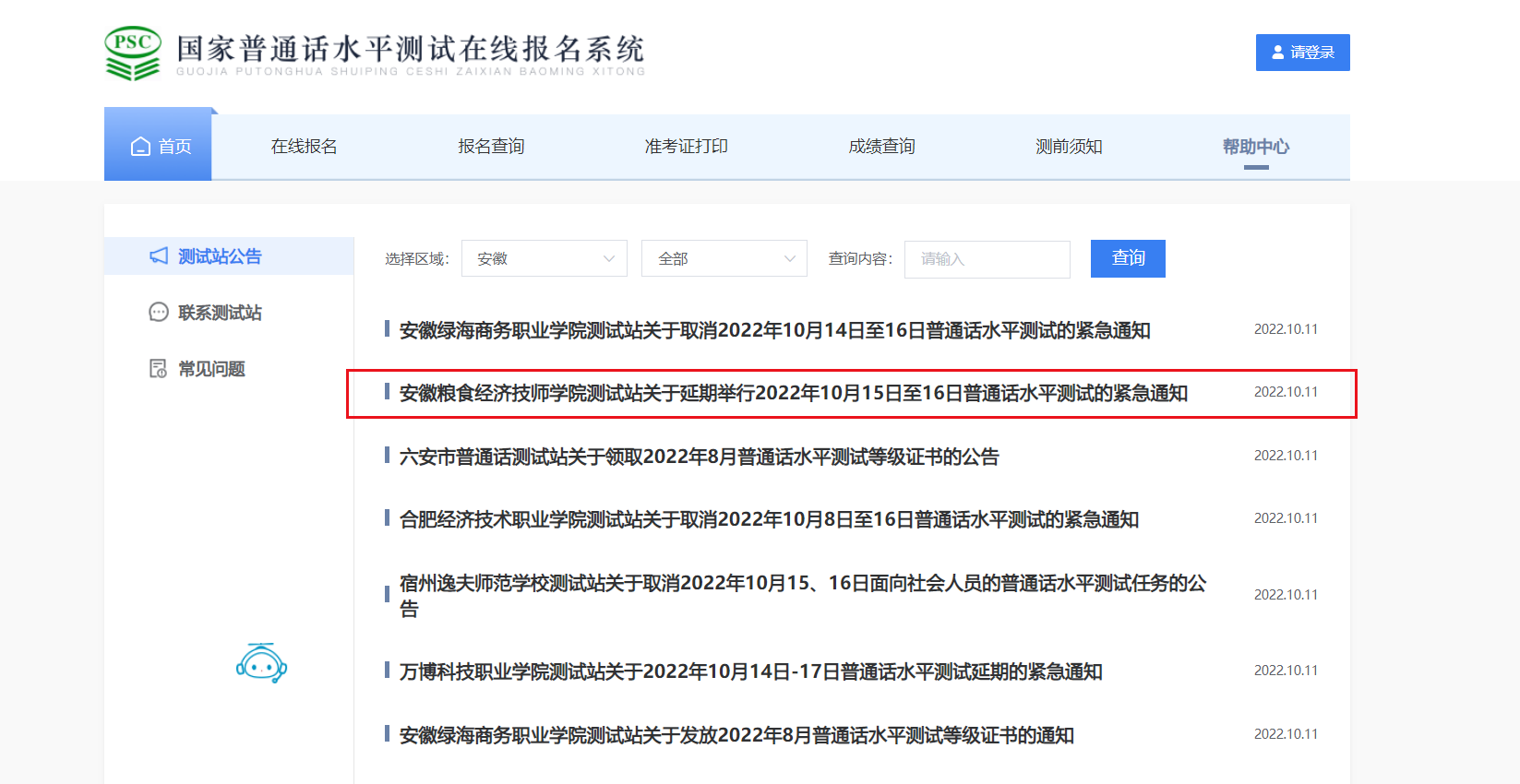Open the 全部 city dropdown
This screenshot has height=784, width=1520.
pyautogui.click(x=724, y=259)
